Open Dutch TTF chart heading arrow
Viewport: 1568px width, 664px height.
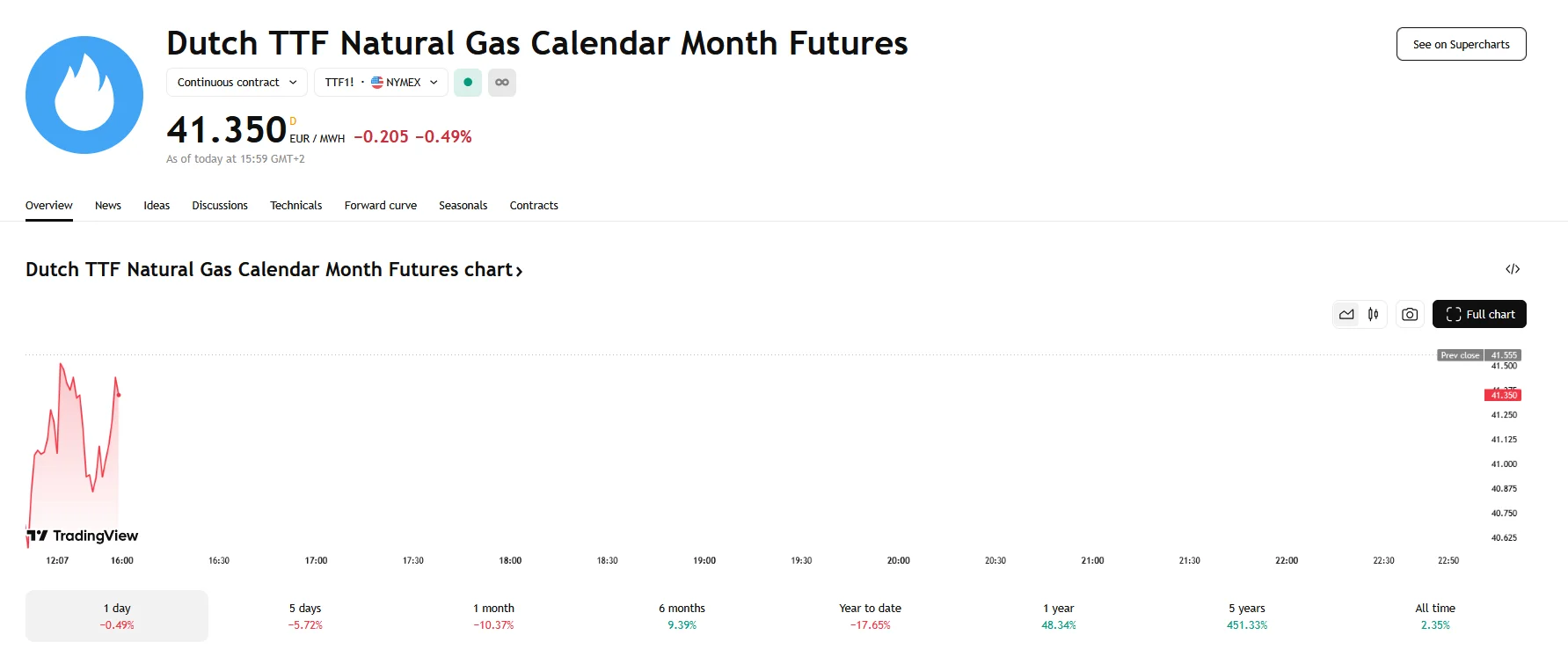pyautogui.click(x=519, y=271)
